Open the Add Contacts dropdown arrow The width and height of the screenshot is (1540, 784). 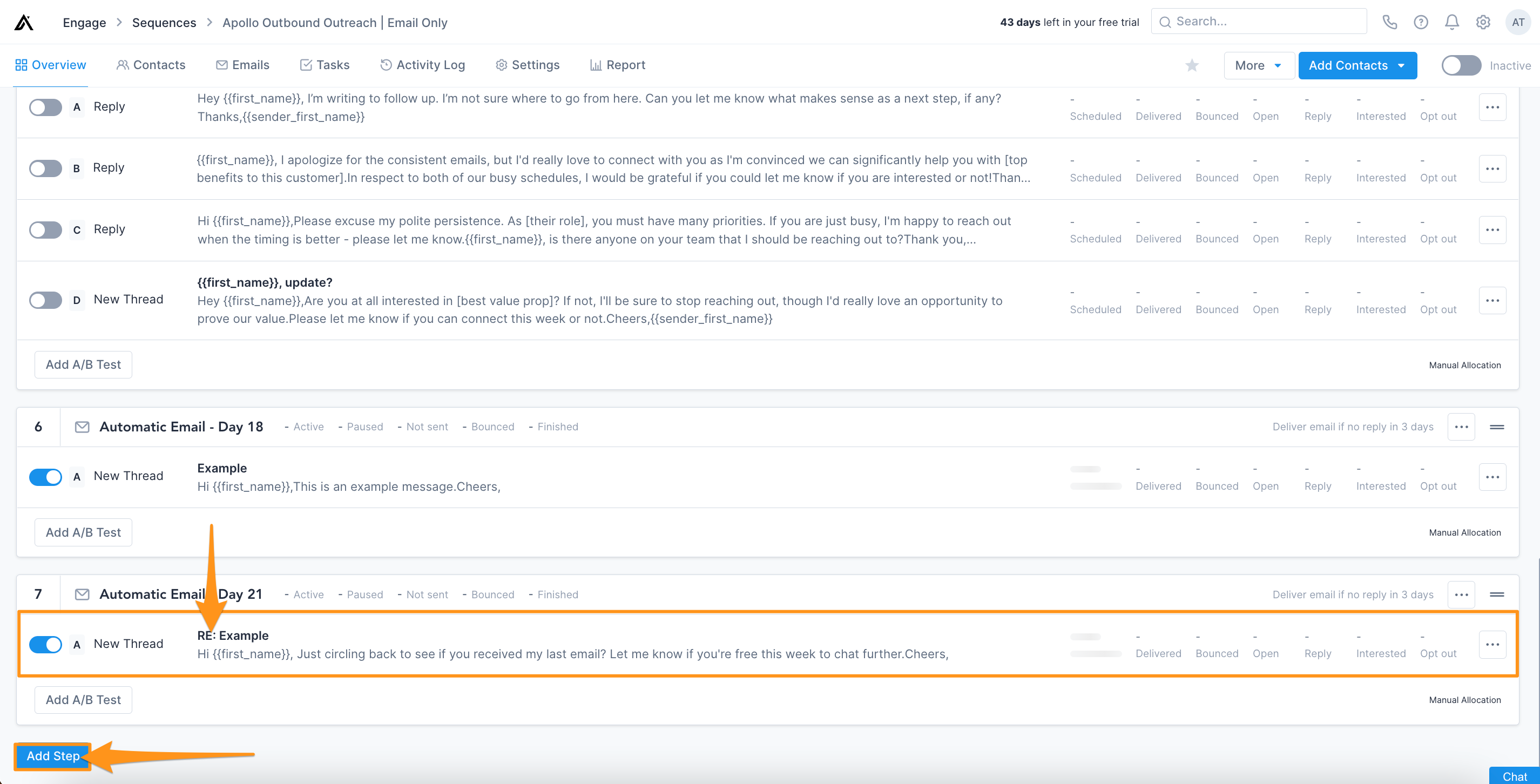(1401, 65)
